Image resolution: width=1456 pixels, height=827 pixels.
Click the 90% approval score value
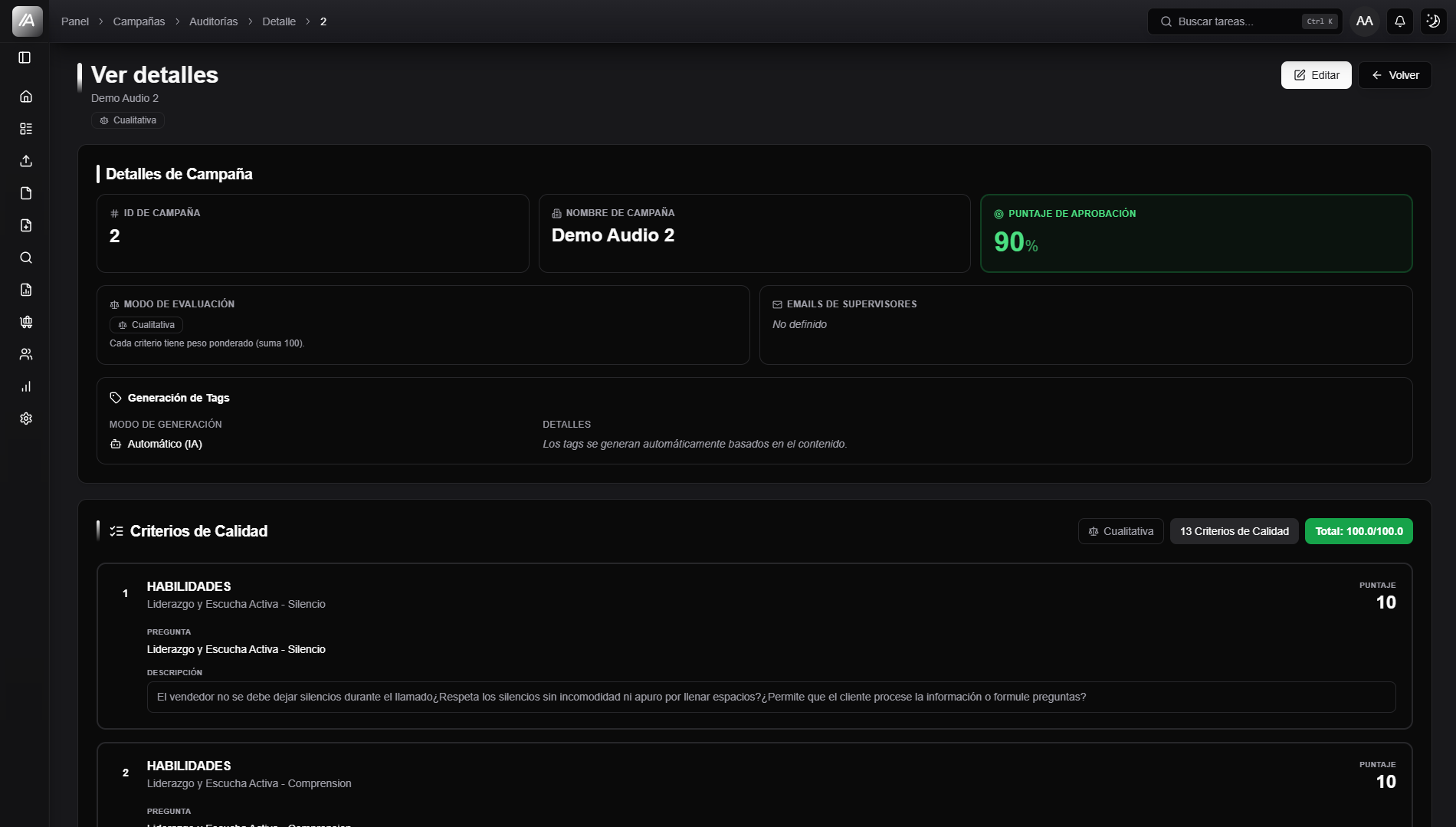1016,242
